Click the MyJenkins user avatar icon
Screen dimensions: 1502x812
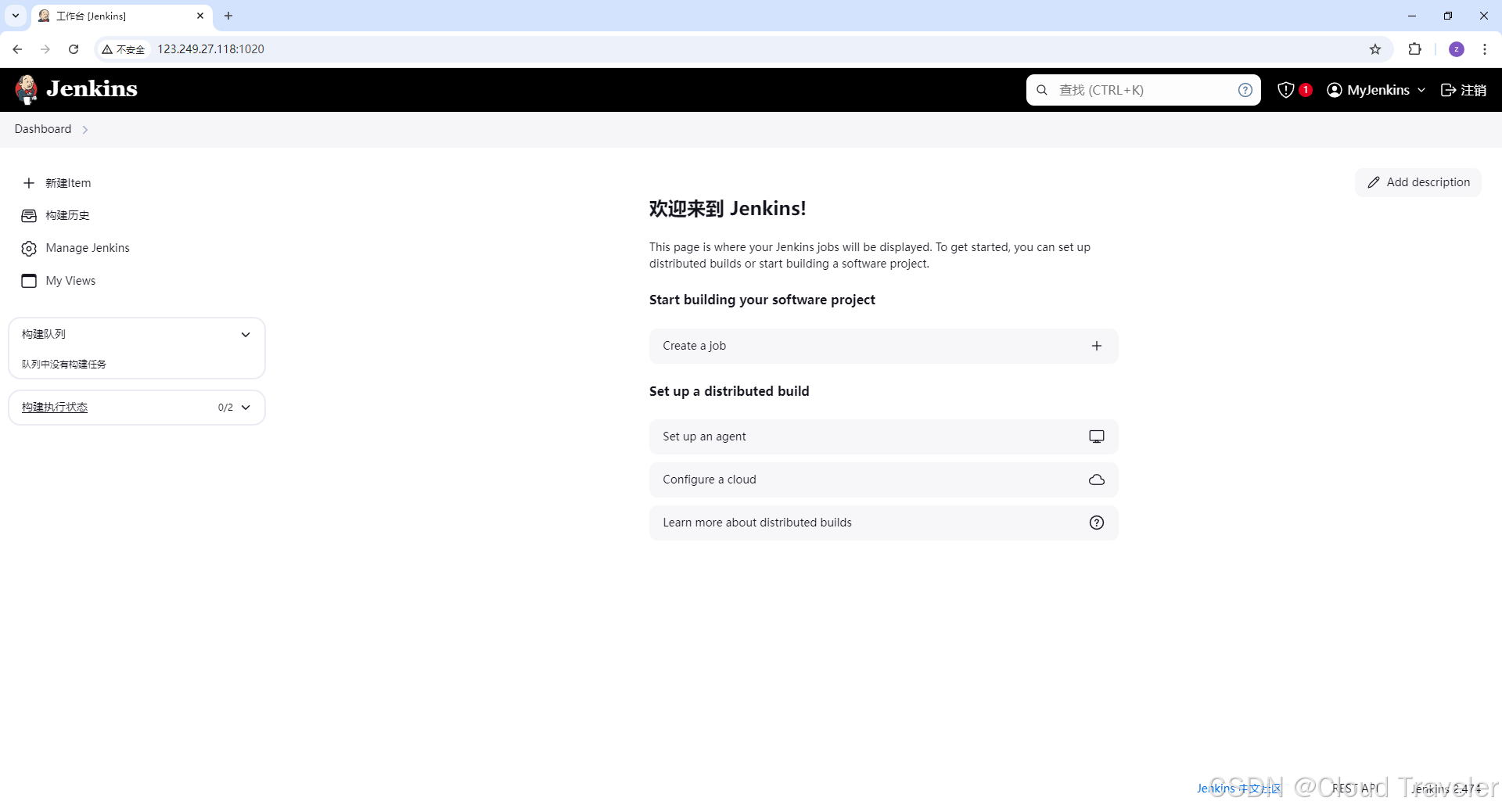tap(1335, 90)
